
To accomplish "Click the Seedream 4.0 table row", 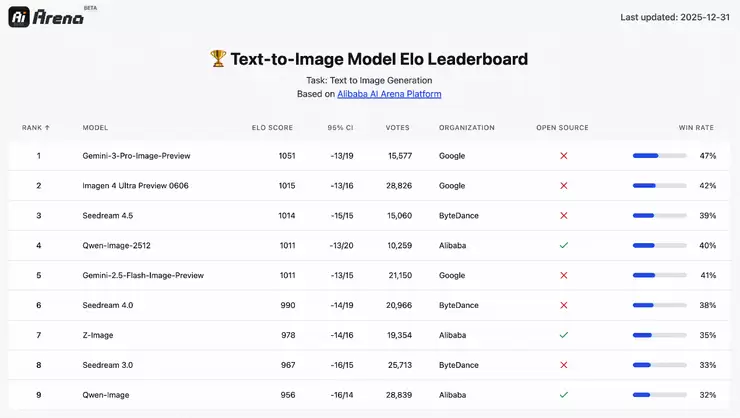I will (x=369, y=305).
